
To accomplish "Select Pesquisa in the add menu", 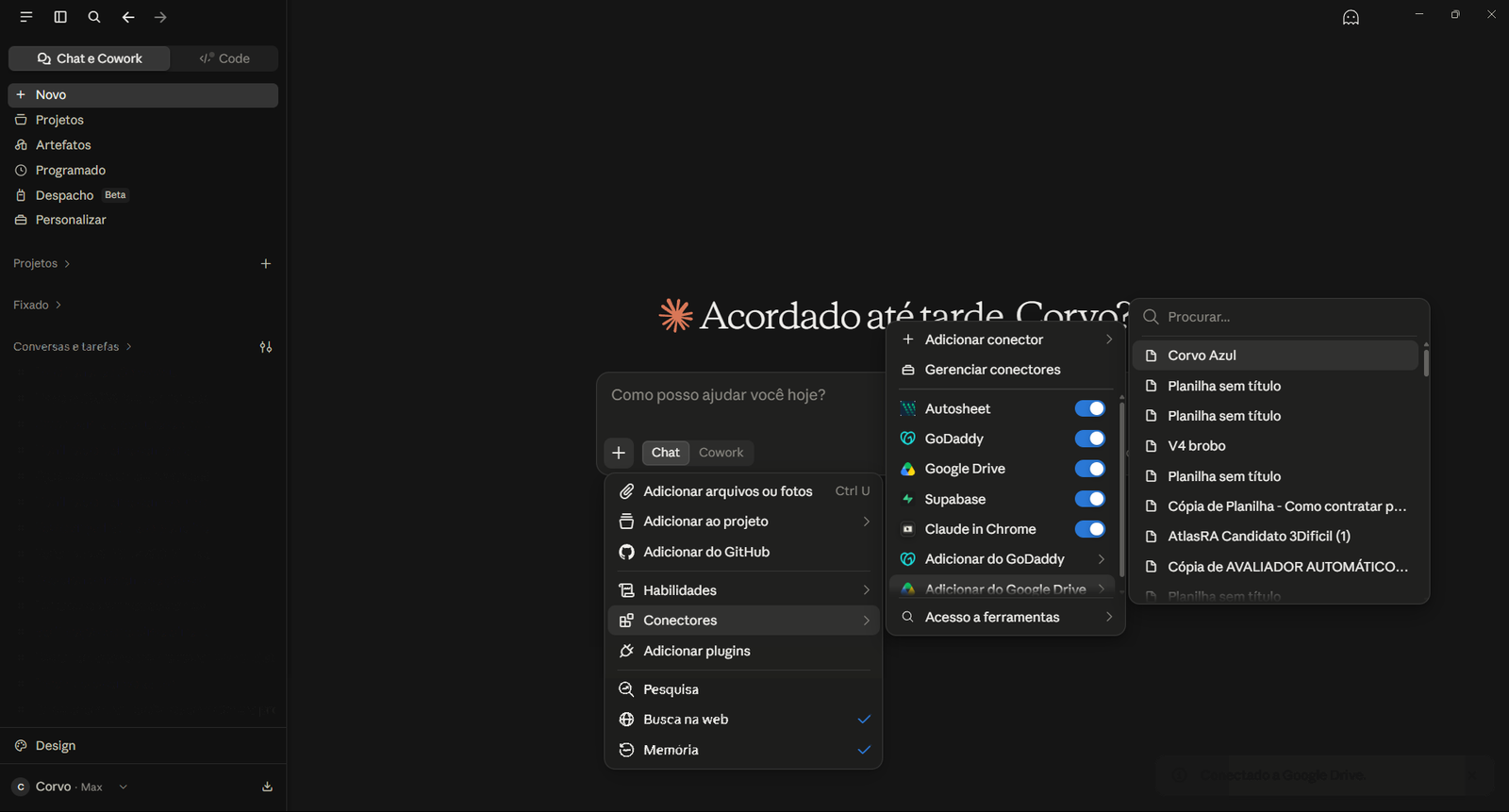I will (x=744, y=689).
